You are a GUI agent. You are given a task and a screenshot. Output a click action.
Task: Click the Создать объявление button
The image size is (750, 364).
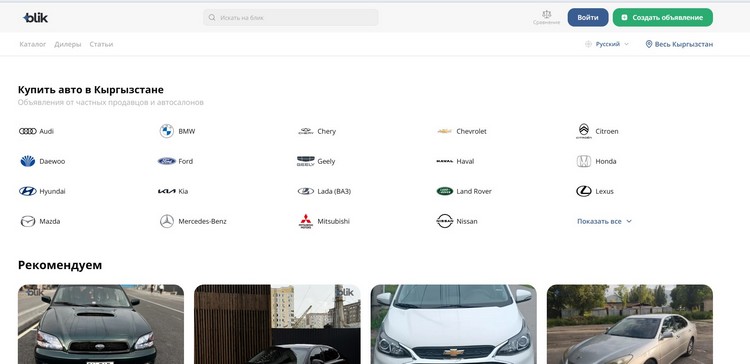pos(662,17)
